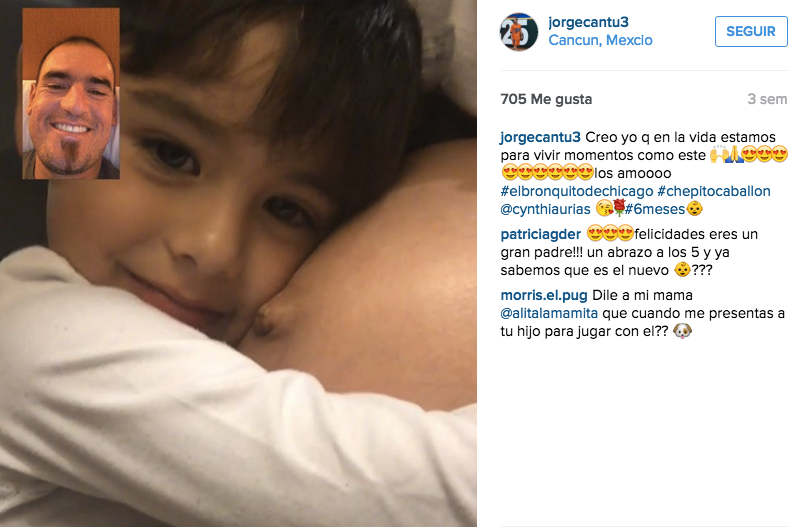This screenshot has height=527, width=799.
Task: Click the baby emoji after #6meses
Action: coord(694,208)
